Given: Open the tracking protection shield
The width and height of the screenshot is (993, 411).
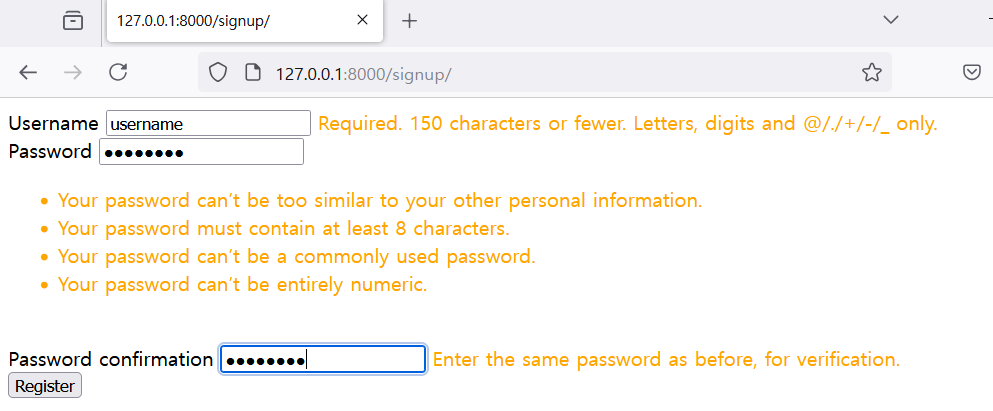Looking at the screenshot, I should (x=218, y=72).
